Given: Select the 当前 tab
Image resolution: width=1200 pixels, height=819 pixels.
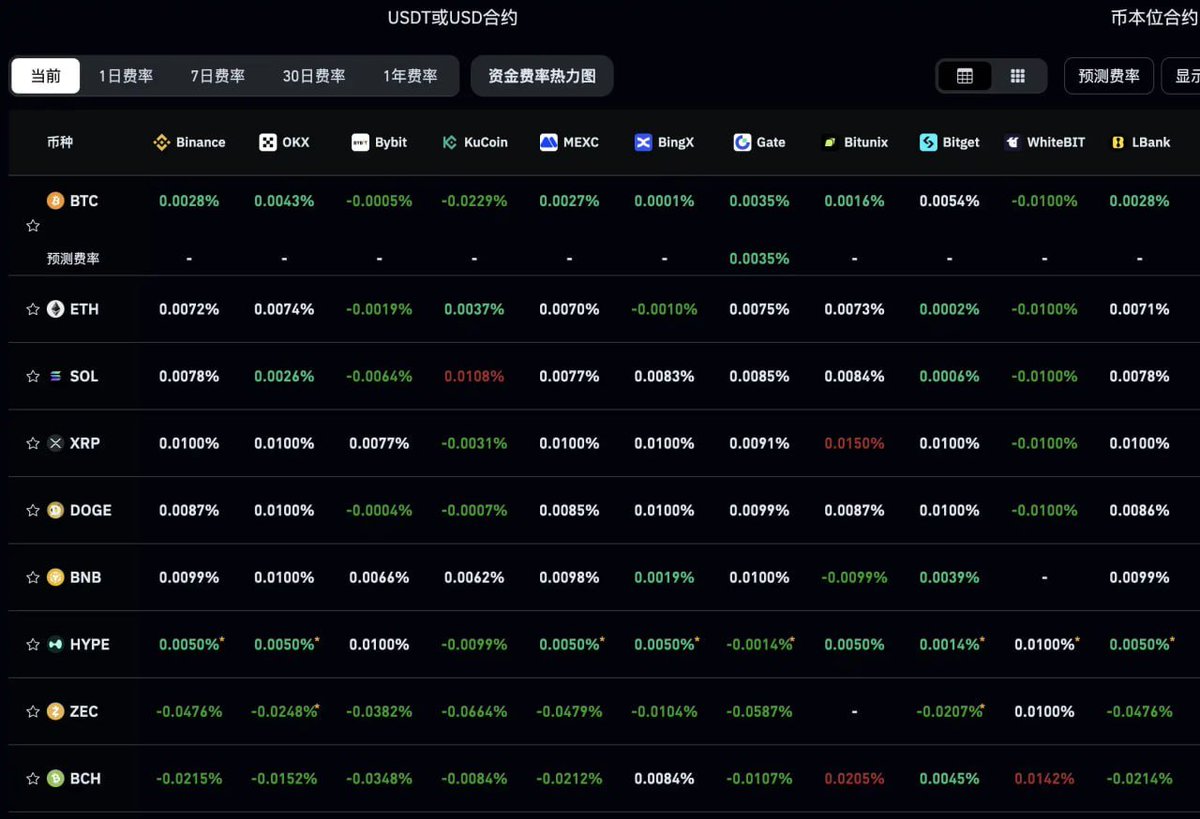Looking at the screenshot, I should 46,76.
